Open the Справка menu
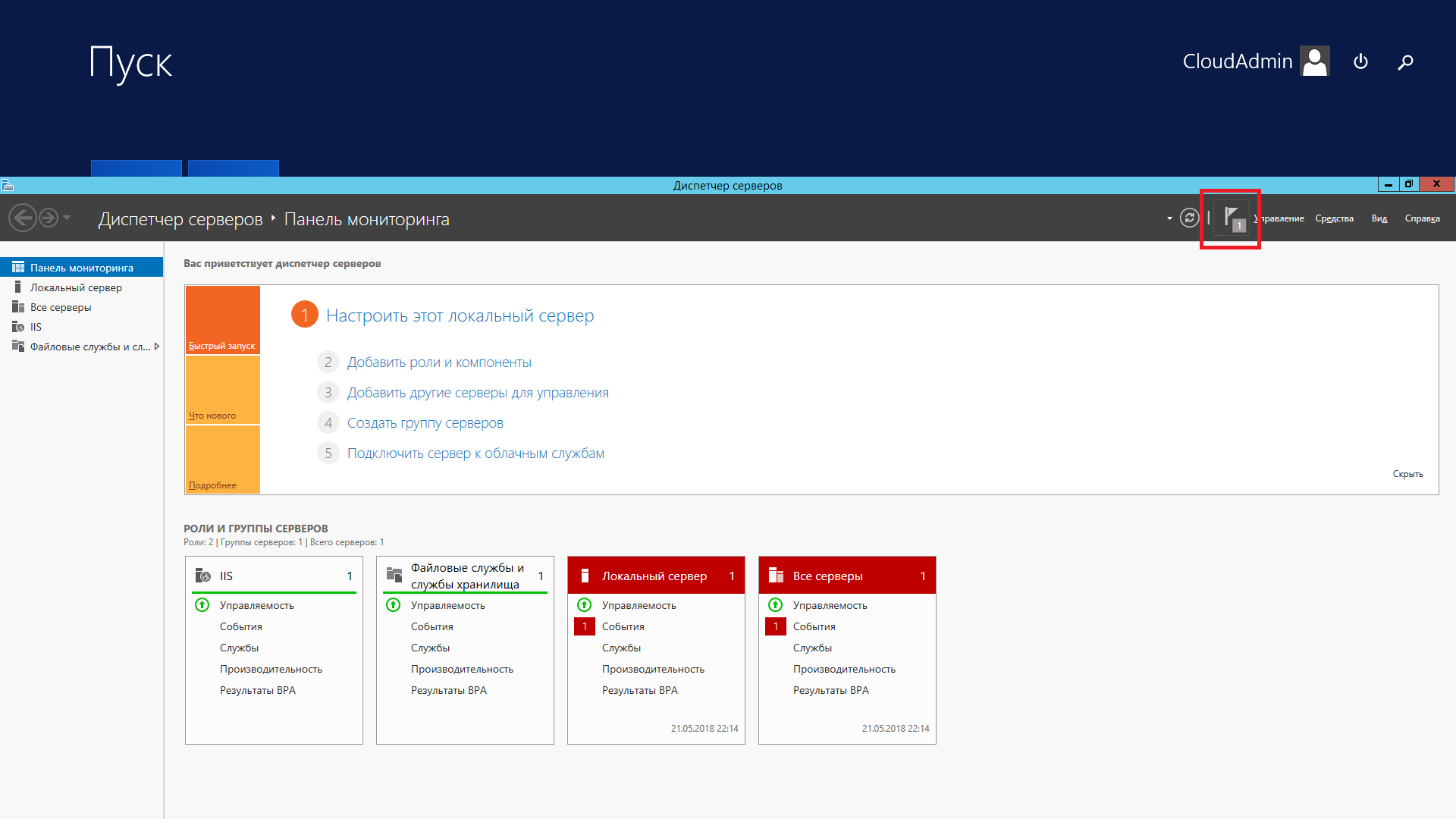 pyautogui.click(x=1422, y=218)
